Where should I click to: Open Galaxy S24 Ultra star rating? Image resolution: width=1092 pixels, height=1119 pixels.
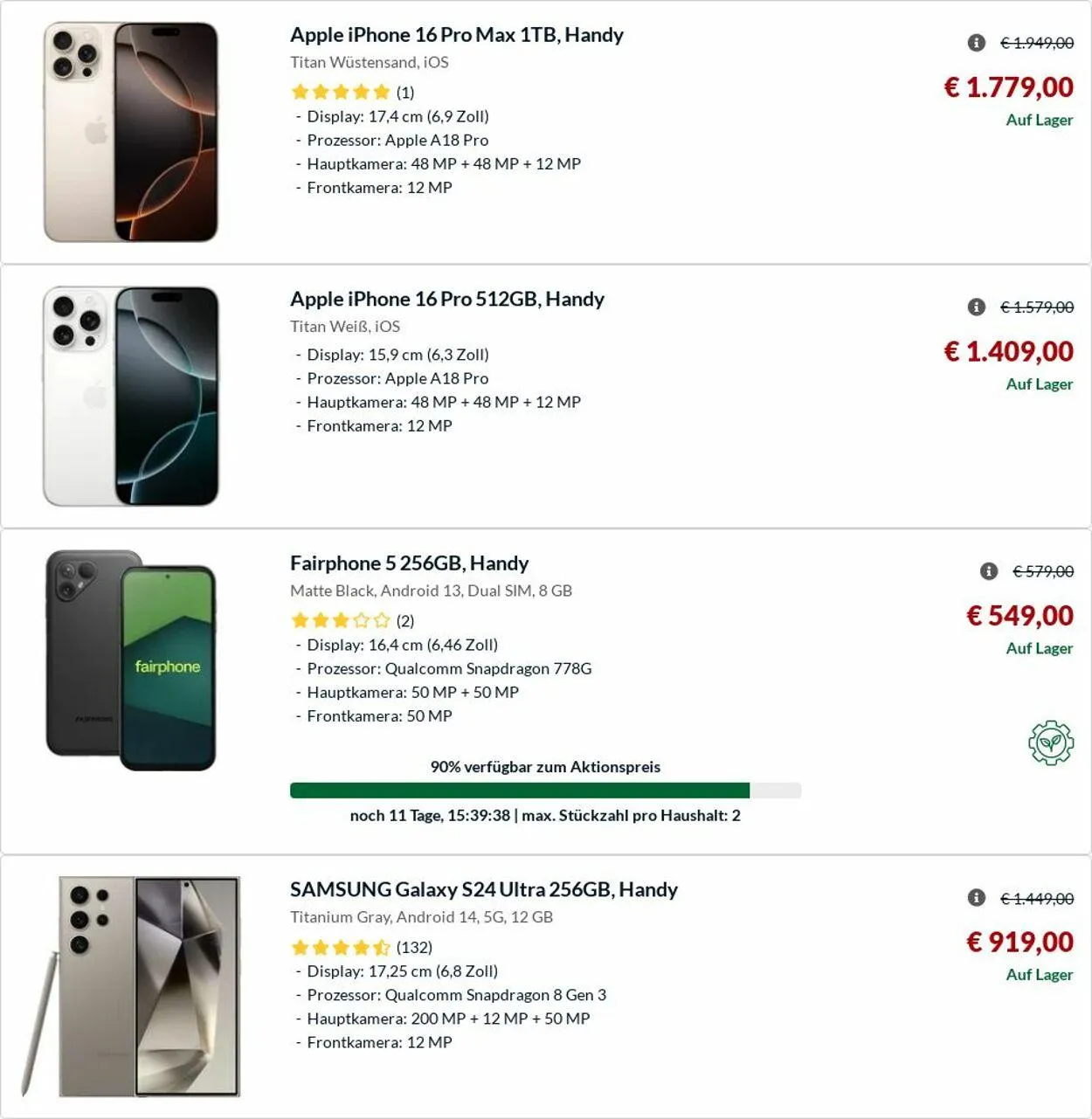[x=340, y=947]
